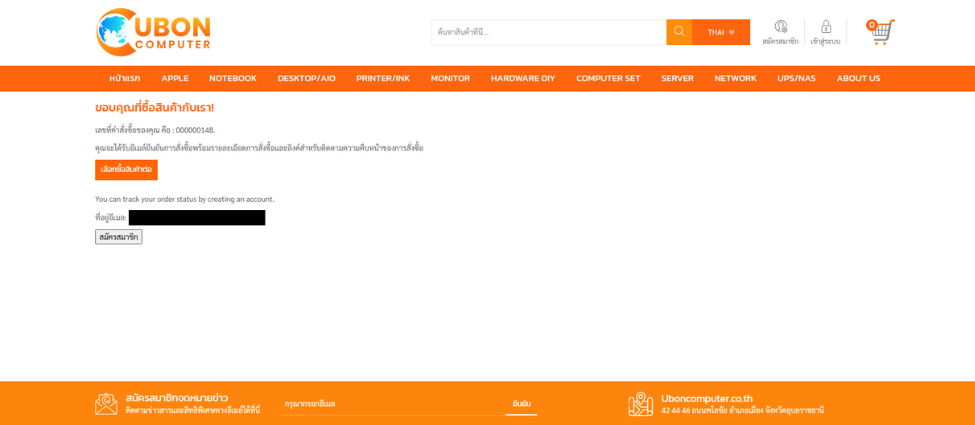Click the newsletter envelope icon in footer
975x425 pixels.
coord(106,404)
